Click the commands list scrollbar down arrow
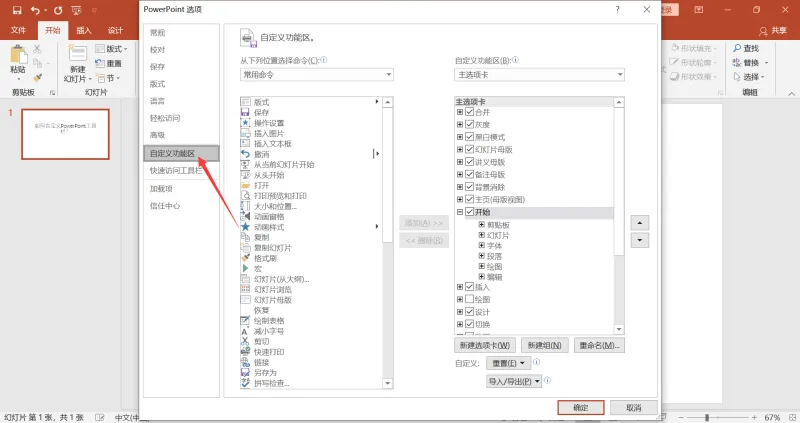This screenshot has height=423, width=800. click(388, 383)
